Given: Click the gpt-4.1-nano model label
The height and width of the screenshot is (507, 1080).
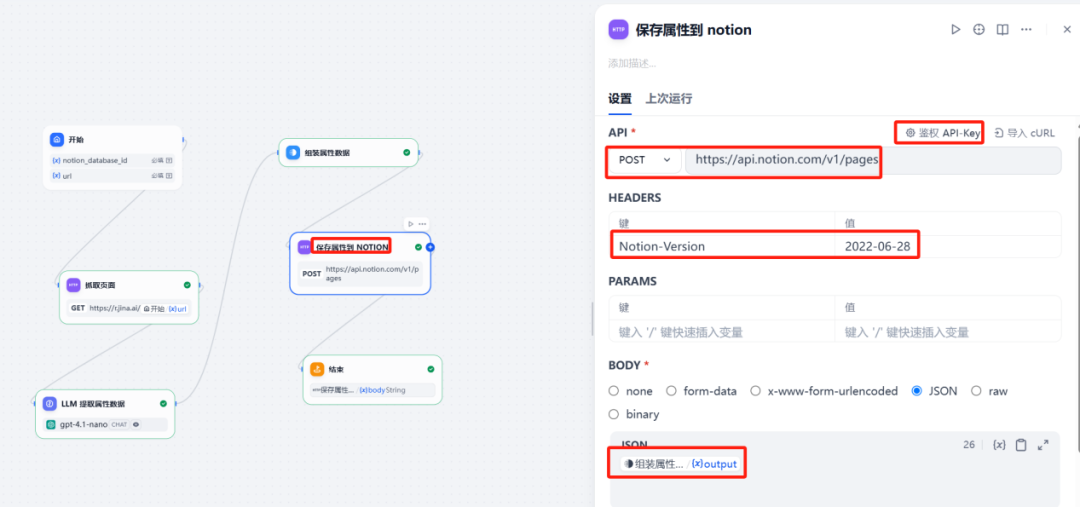Looking at the screenshot, I should click(x=83, y=424).
